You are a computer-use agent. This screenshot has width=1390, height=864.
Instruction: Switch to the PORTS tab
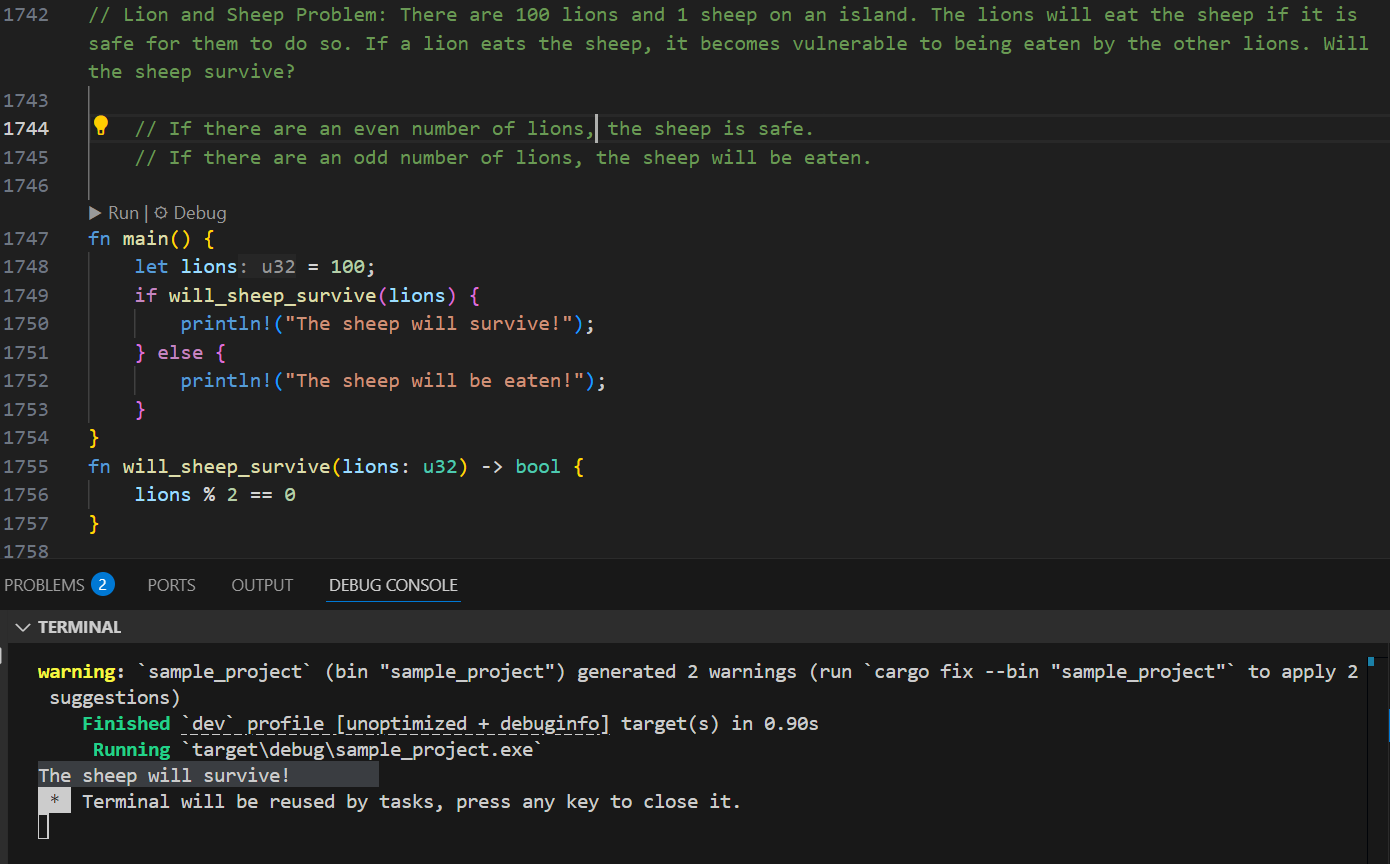pos(171,585)
